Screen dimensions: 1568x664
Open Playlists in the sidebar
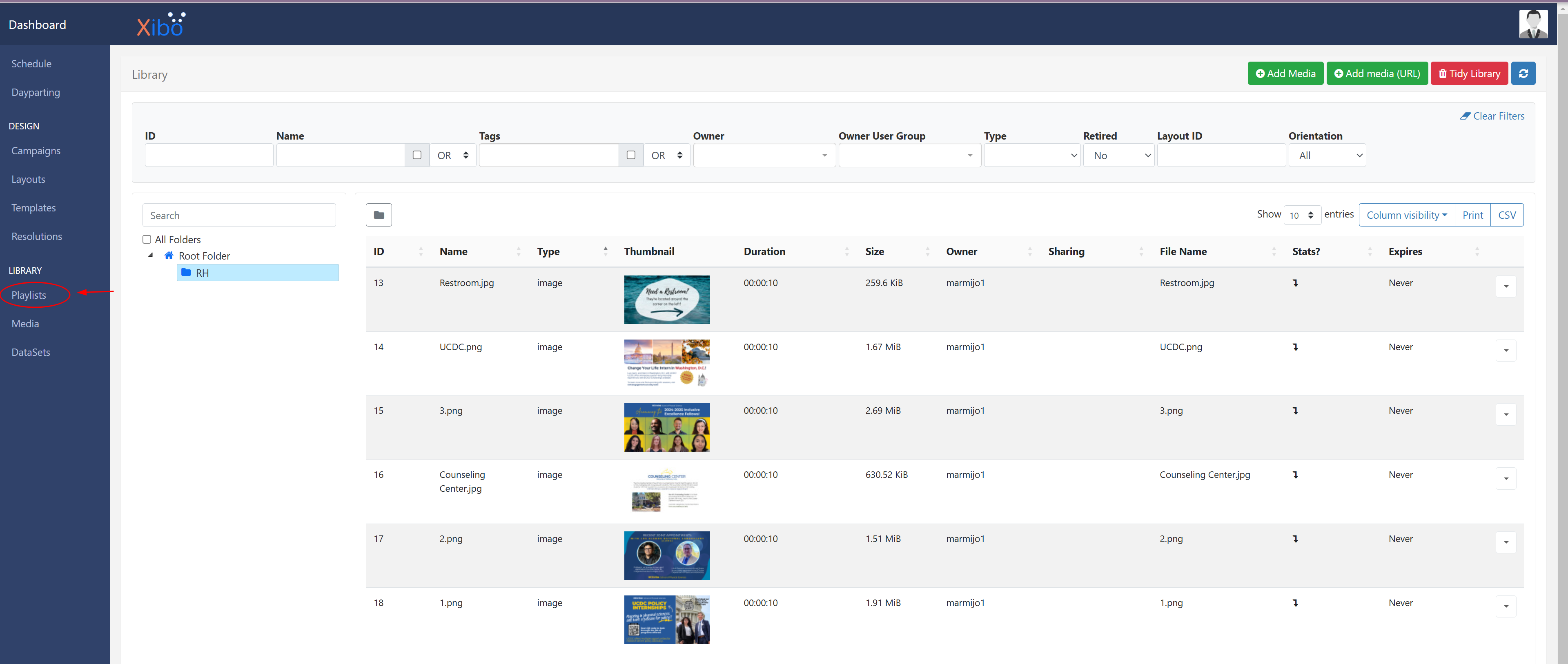click(x=29, y=295)
